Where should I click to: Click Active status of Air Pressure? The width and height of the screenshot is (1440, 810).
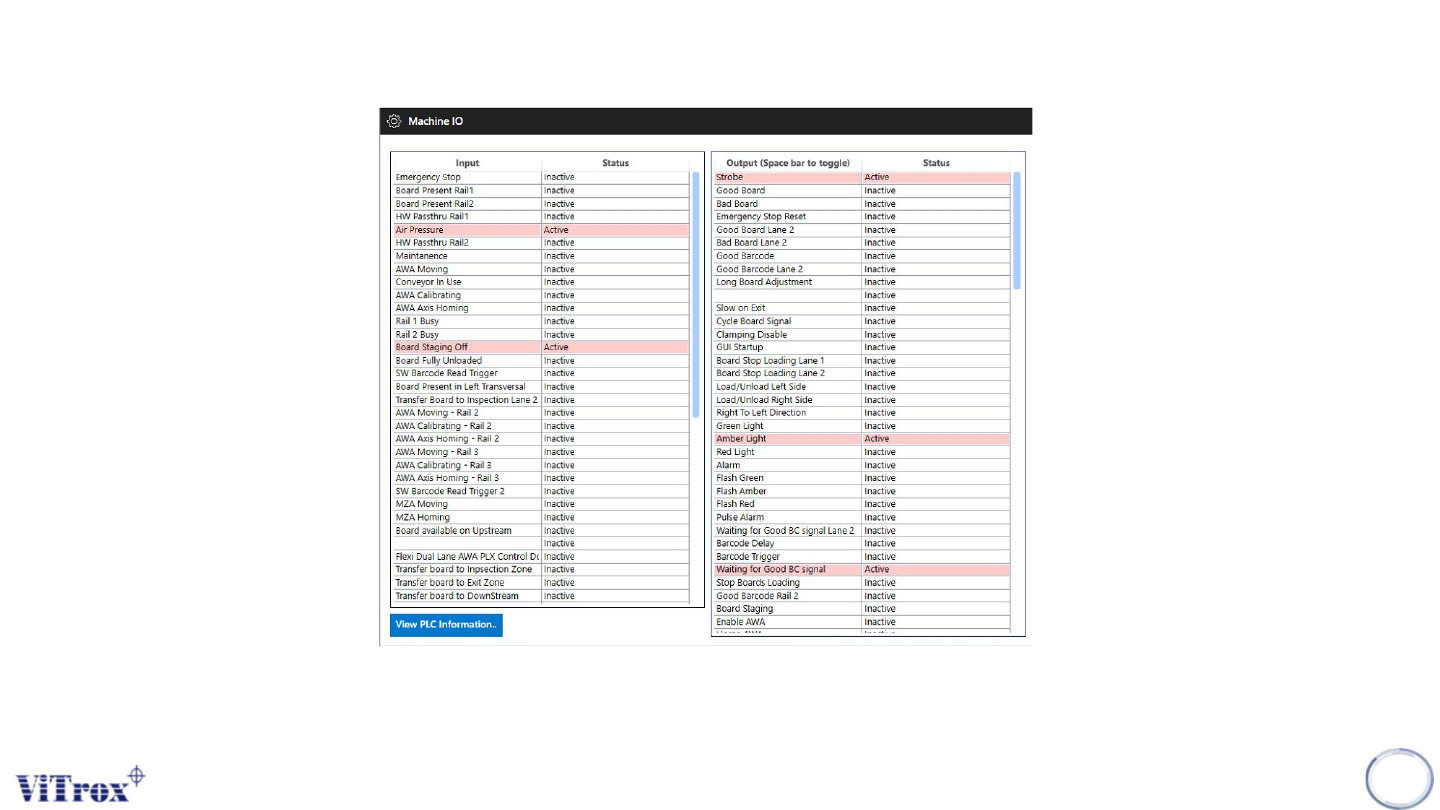(556, 230)
